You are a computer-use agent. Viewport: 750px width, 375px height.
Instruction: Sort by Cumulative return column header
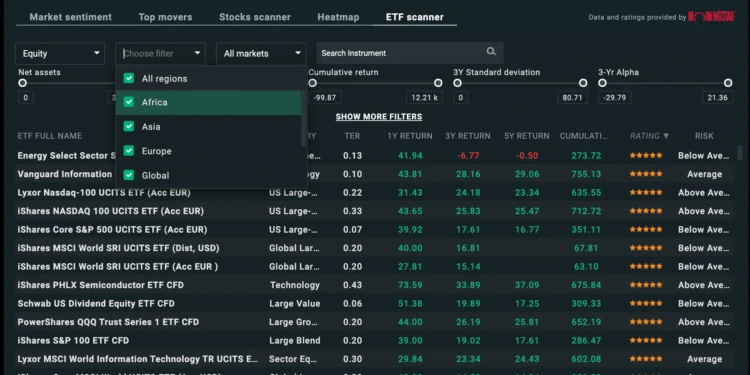584,136
